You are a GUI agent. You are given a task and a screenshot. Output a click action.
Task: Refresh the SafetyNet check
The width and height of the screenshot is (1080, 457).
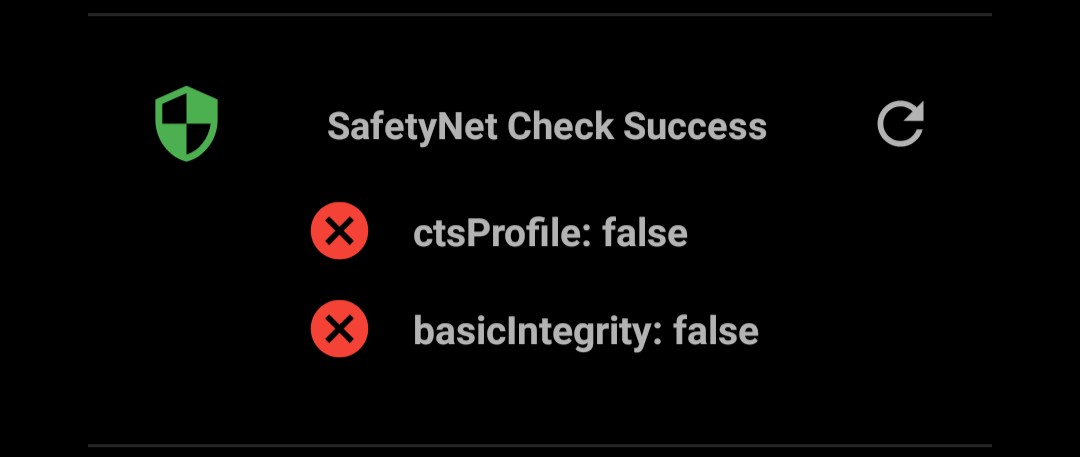click(900, 124)
